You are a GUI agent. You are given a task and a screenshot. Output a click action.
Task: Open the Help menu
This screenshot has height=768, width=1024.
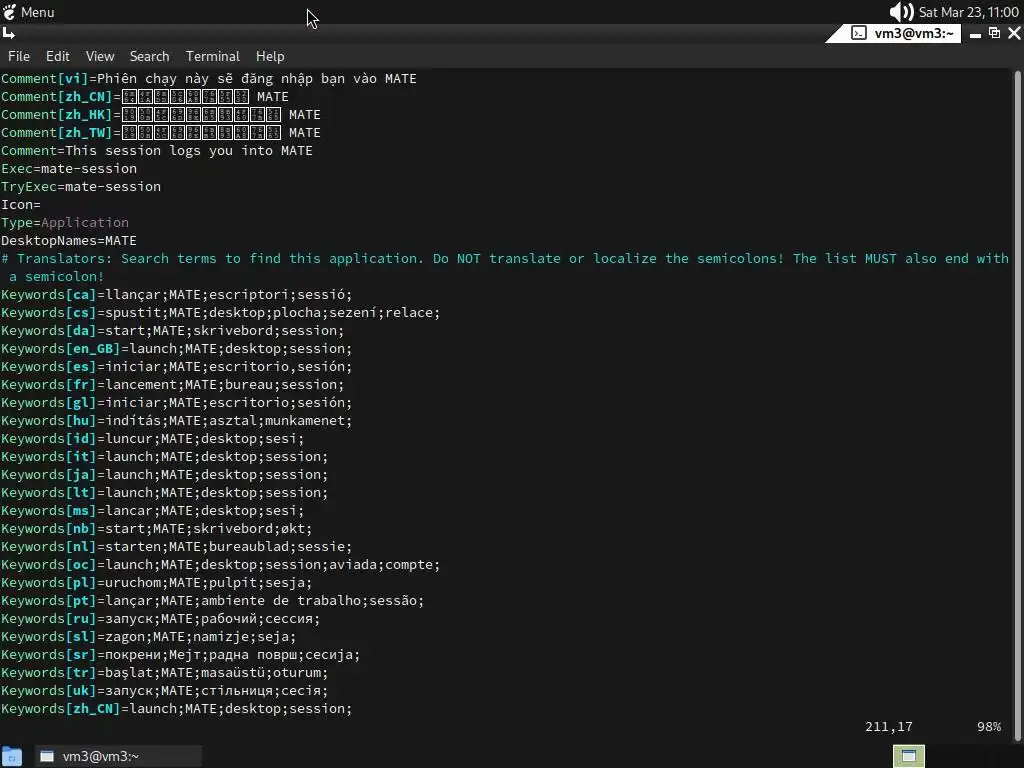click(x=270, y=56)
